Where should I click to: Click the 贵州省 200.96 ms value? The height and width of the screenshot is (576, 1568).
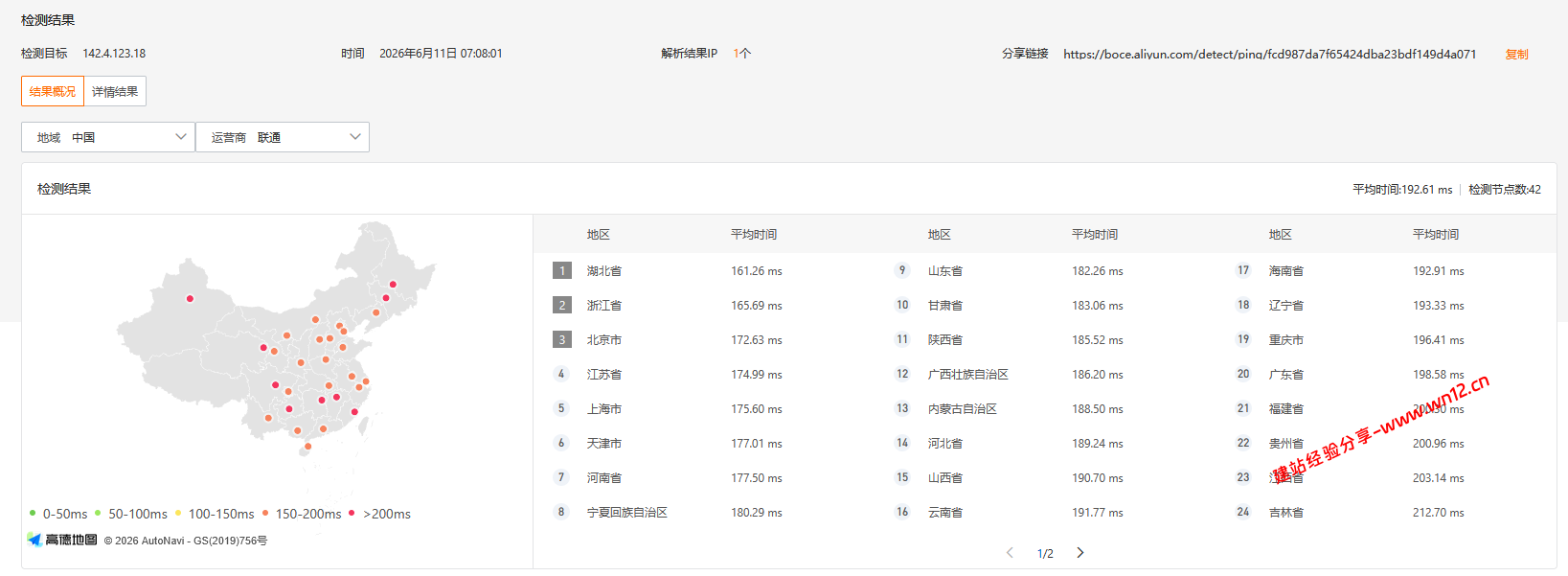tap(1439, 444)
